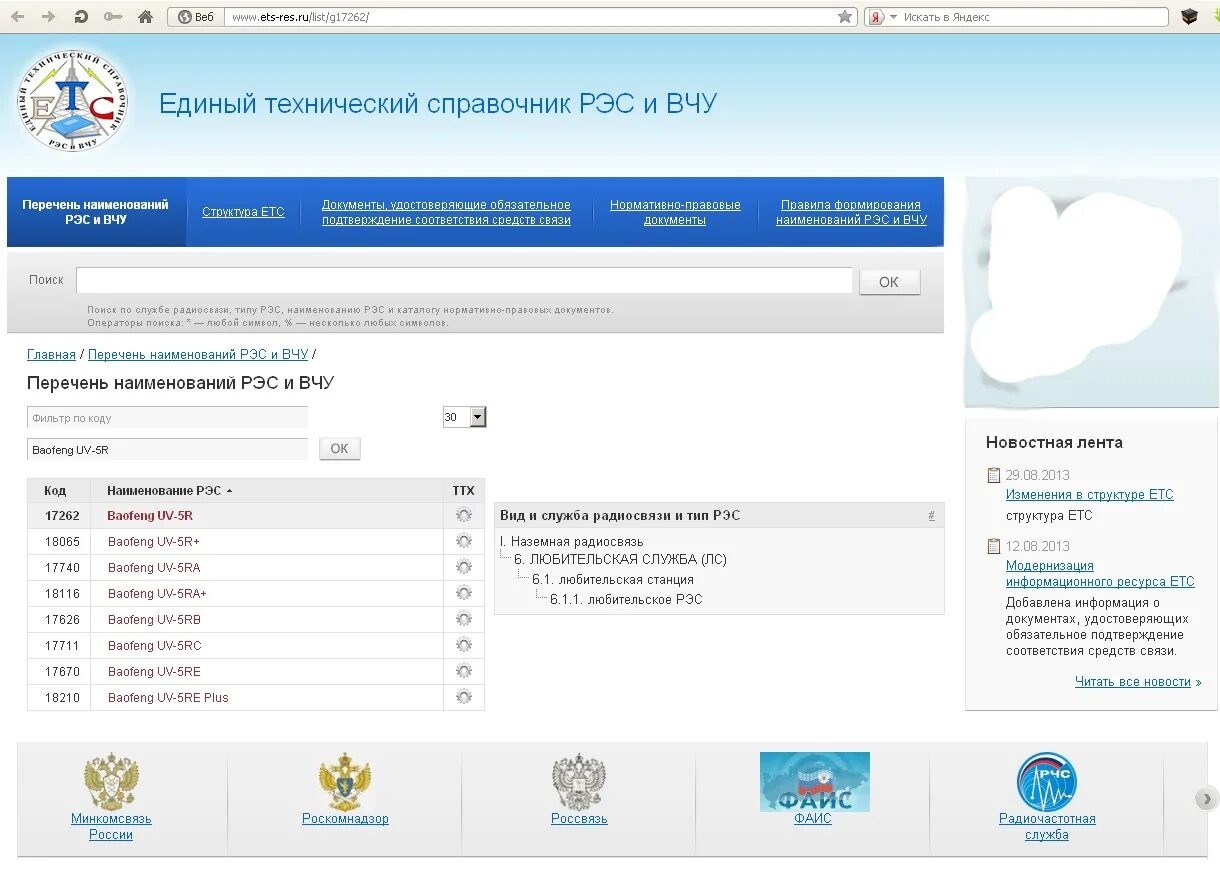Click the # anchor in classification panel

pos(931,516)
